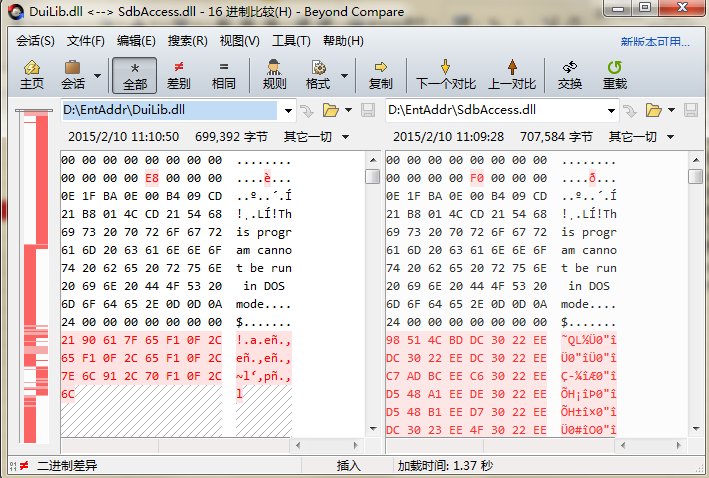Click left pane 其它一切 button
The height and width of the screenshot is (478, 709).
(313, 136)
